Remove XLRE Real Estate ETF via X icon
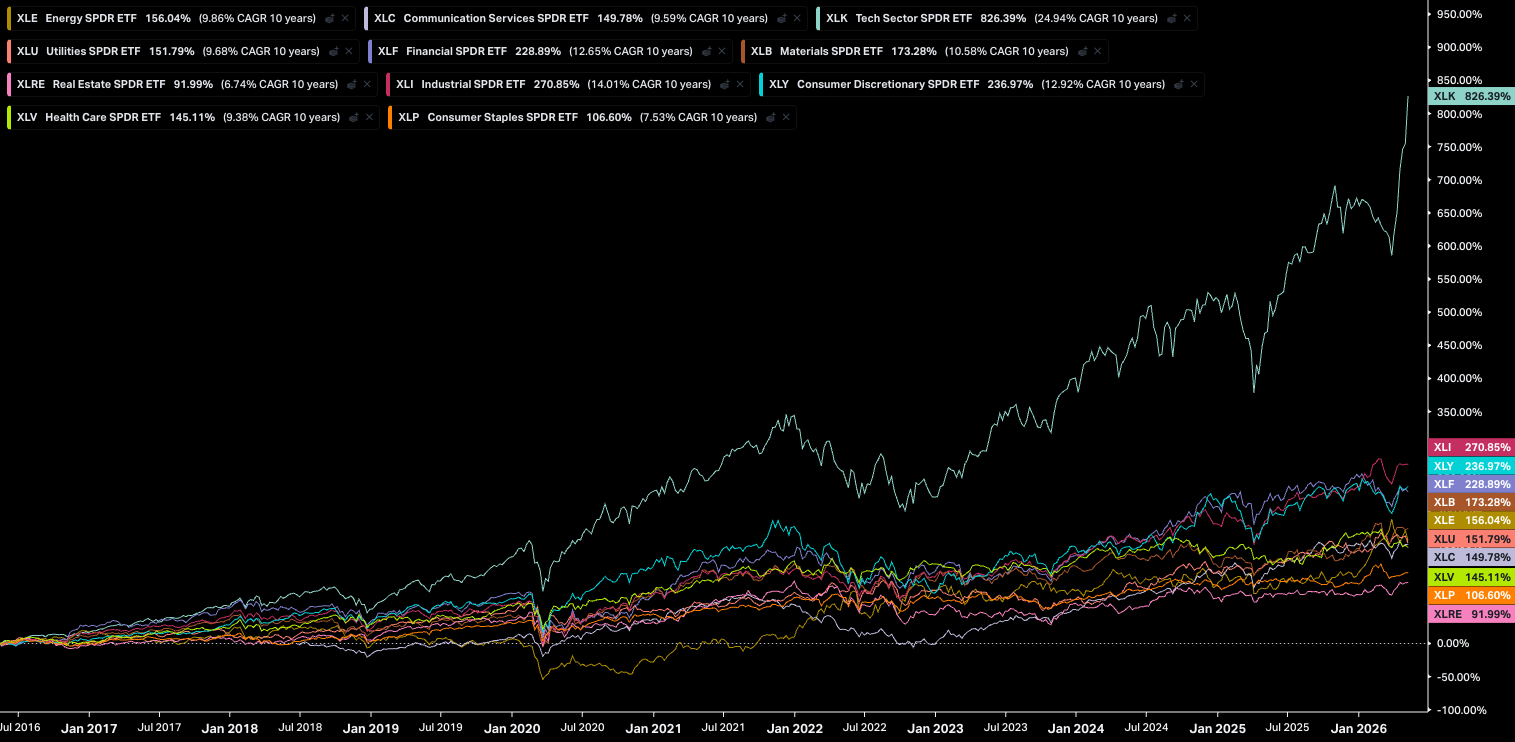Image resolution: width=1515 pixels, height=742 pixels. pyautogui.click(x=367, y=85)
